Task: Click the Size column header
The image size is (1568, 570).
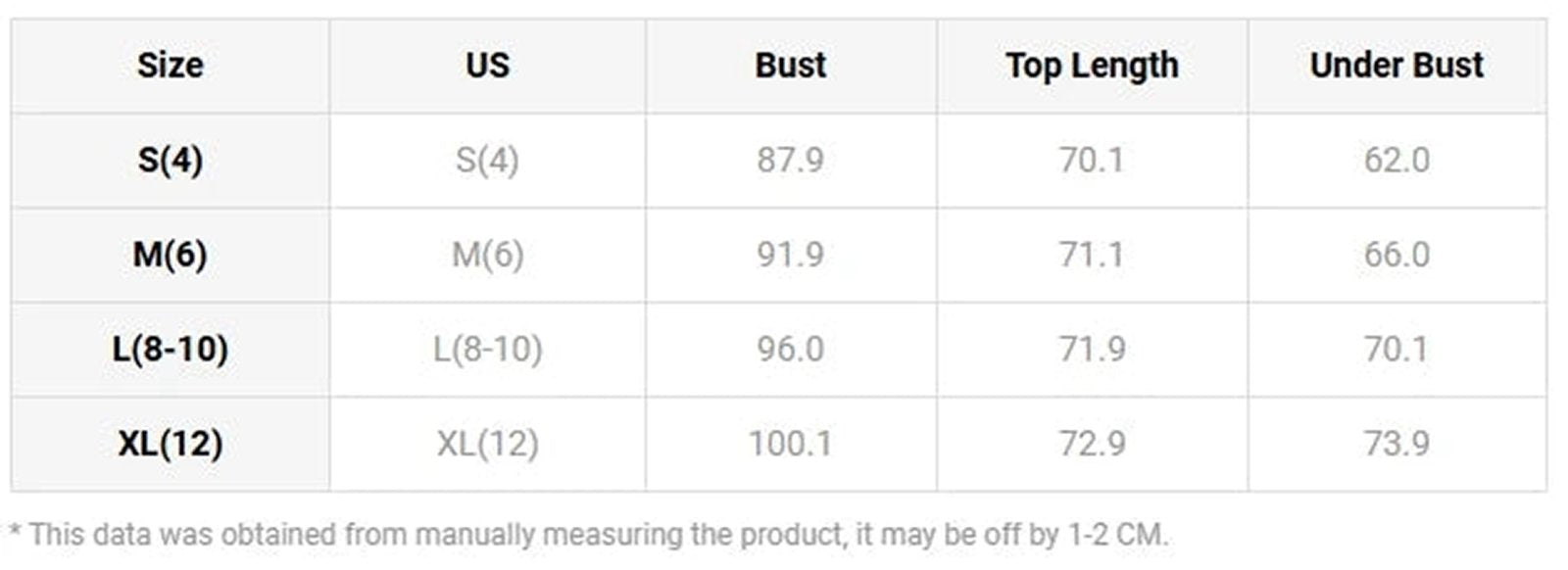Action: (170, 66)
